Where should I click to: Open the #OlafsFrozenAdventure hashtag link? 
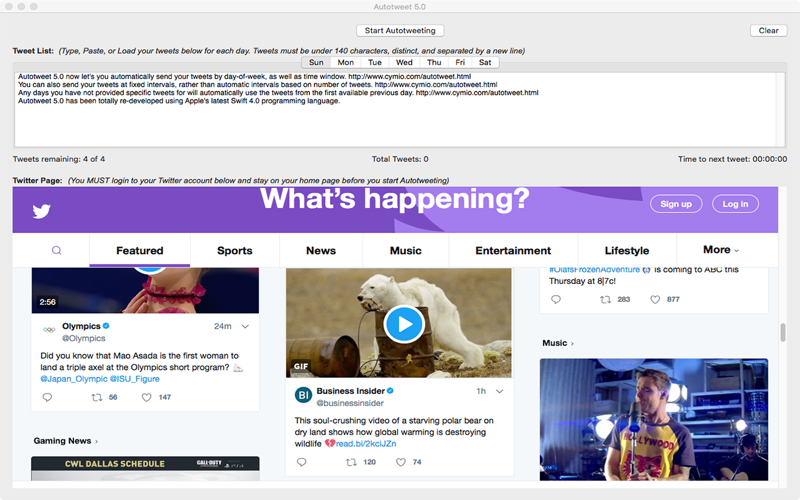pyautogui.click(x=594, y=269)
